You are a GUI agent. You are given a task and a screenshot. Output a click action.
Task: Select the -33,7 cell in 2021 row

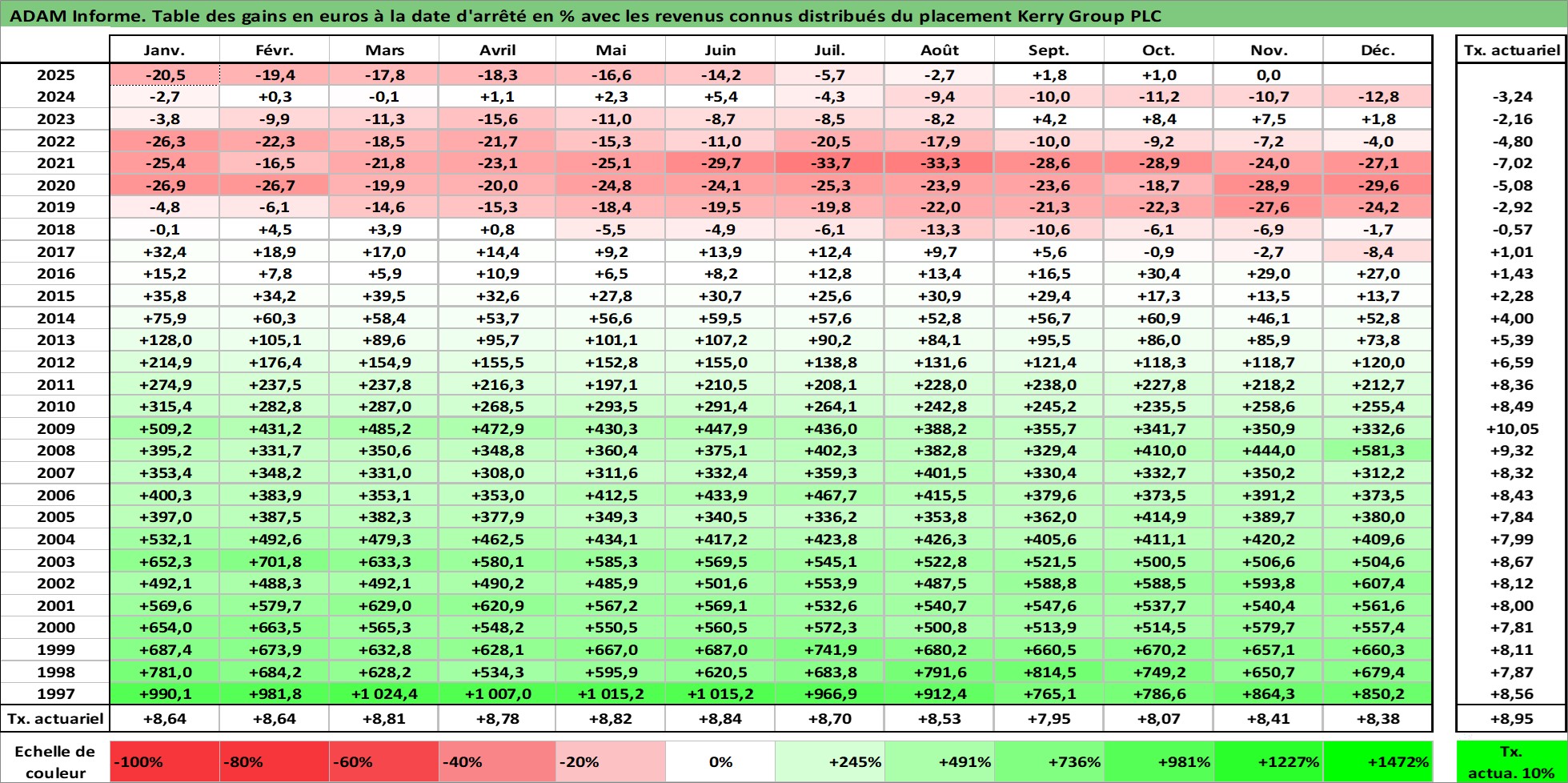(830, 163)
